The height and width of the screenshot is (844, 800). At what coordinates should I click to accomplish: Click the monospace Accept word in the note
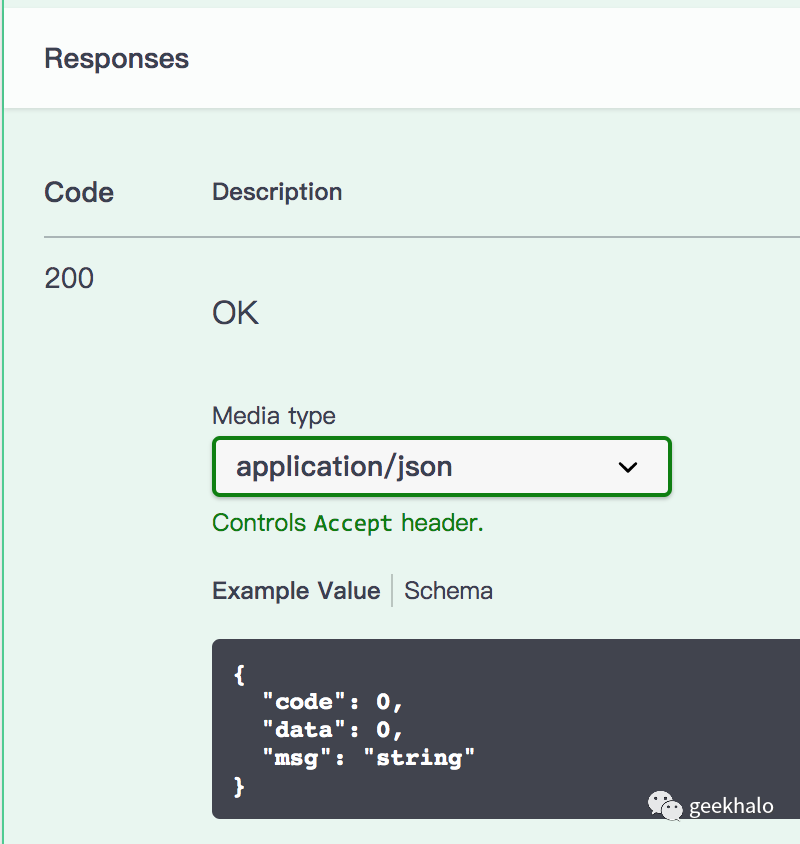pos(353,524)
